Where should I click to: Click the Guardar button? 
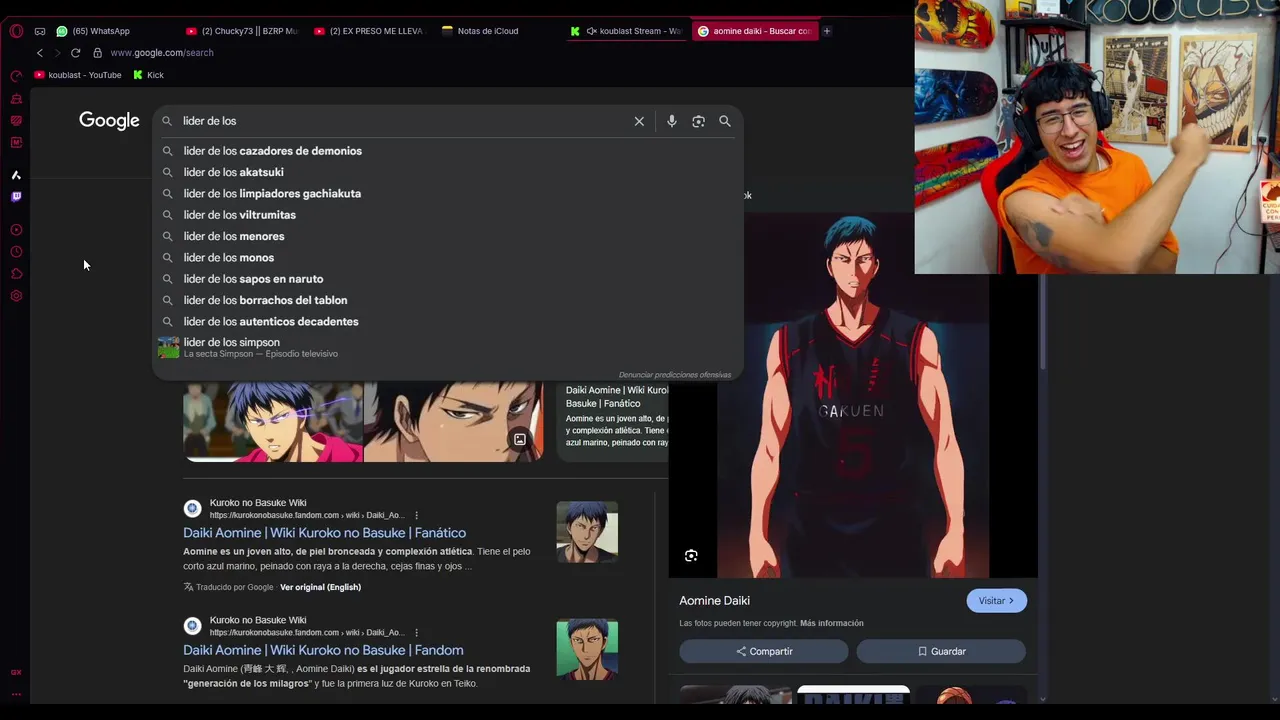941,651
